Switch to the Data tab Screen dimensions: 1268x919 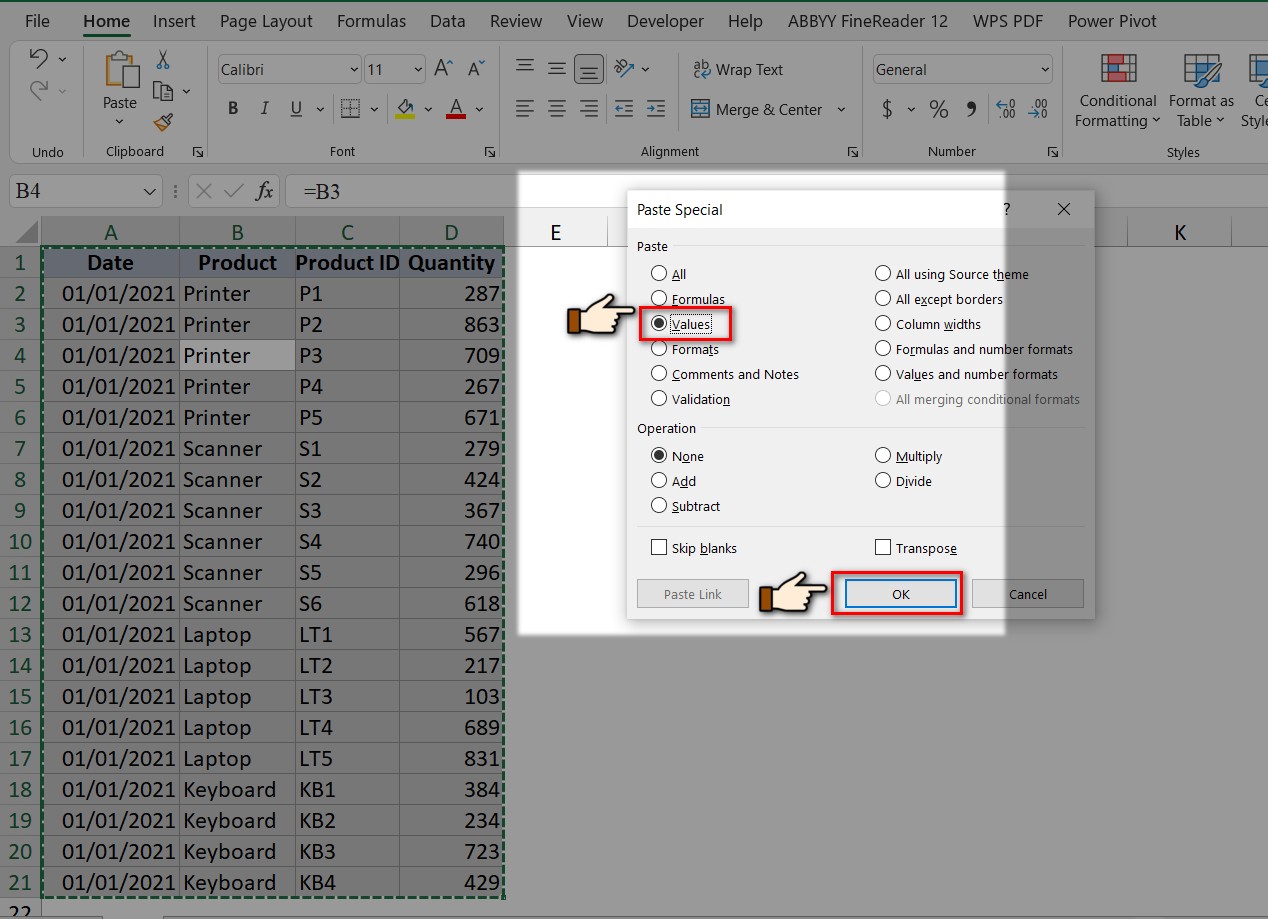click(447, 21)
